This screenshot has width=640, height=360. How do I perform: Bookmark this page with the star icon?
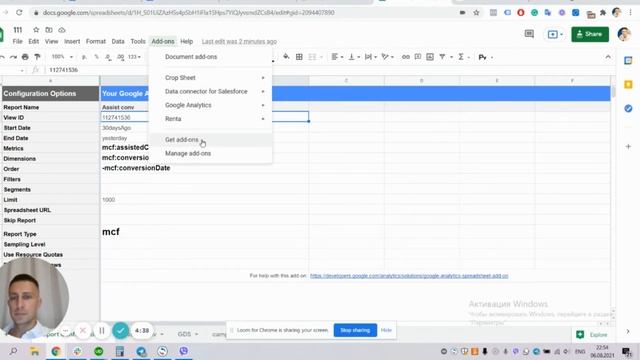pyautogui.click(x=476, y=13)
